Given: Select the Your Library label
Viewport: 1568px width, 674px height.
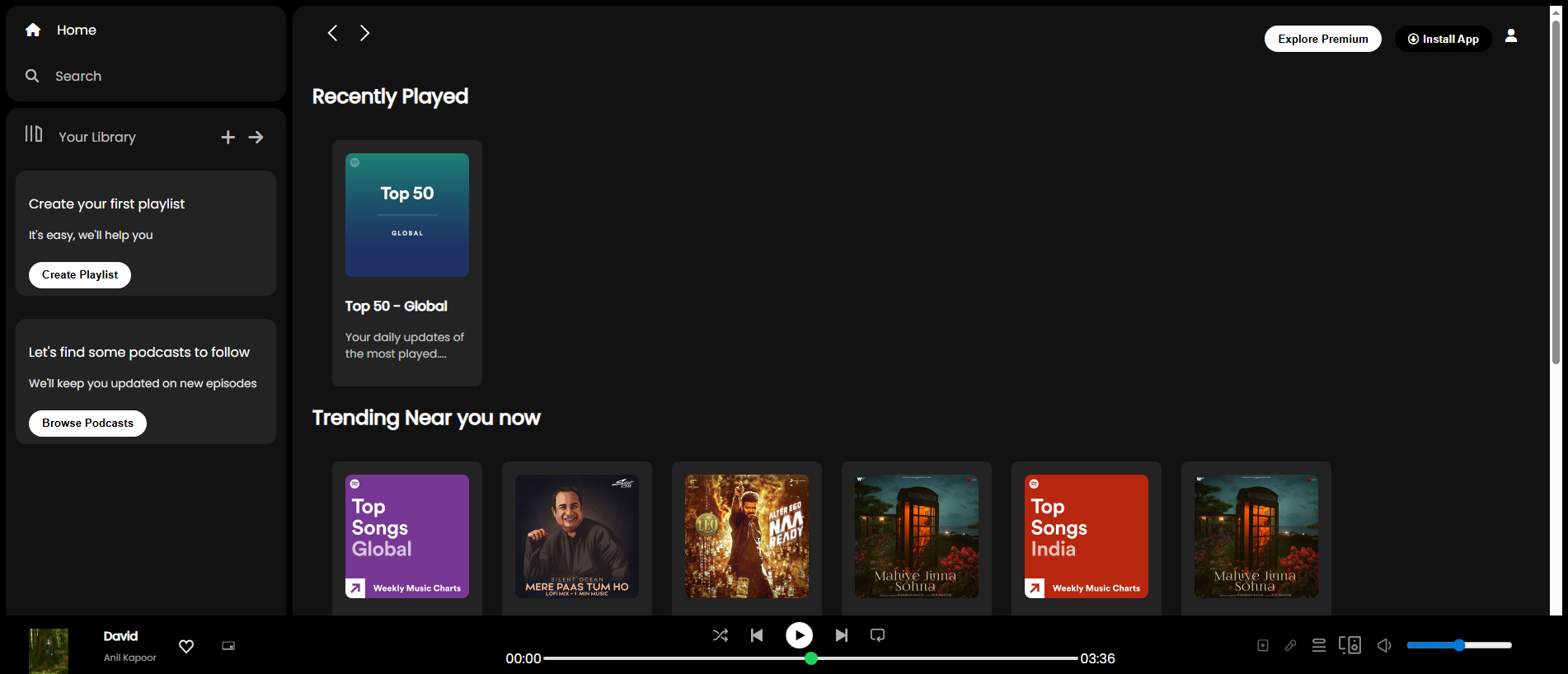Looking at the screenshot, I should pyautogui.click(x=97, y=138).
